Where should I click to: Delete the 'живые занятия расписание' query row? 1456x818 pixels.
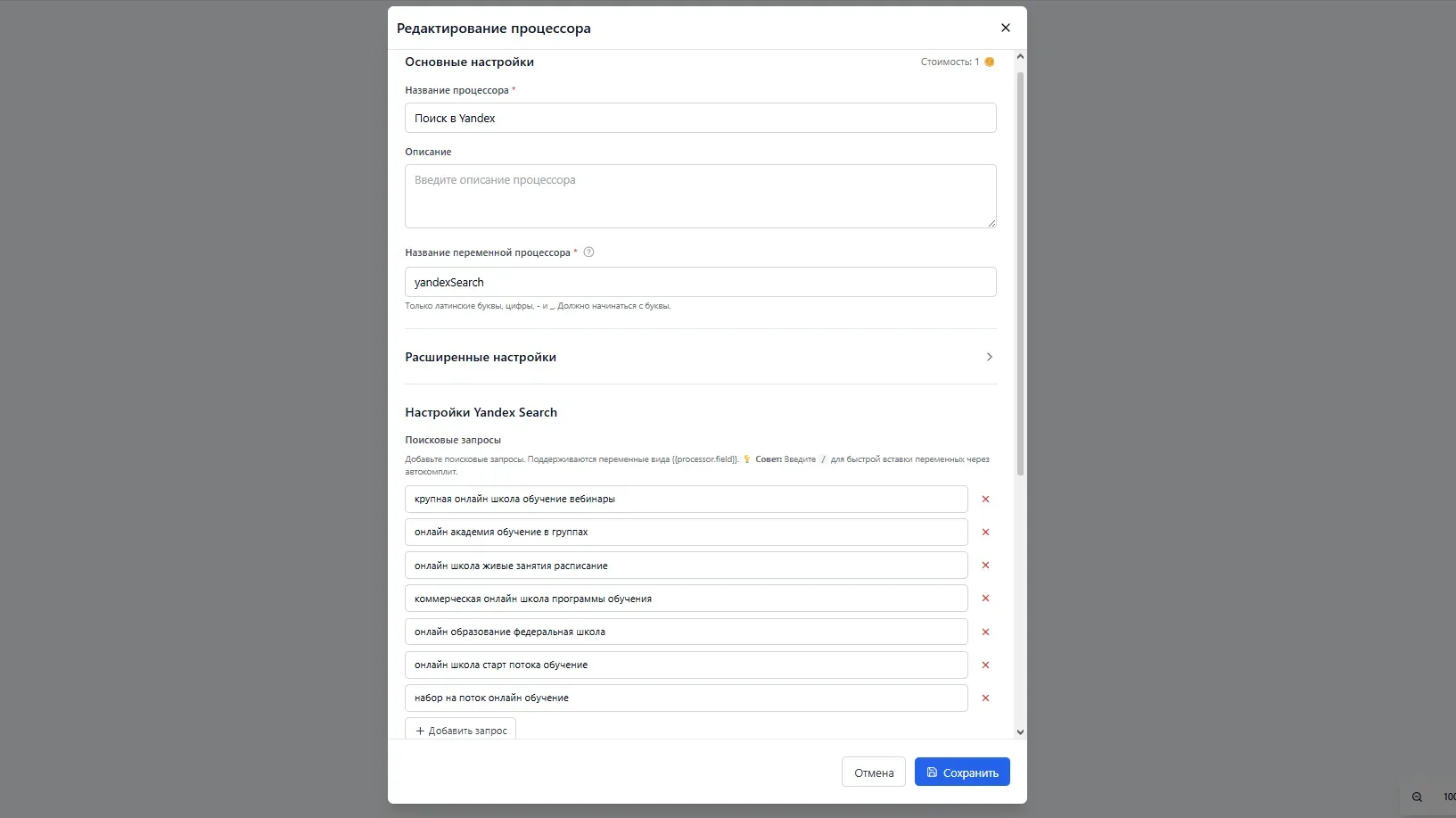click(985, 566)
